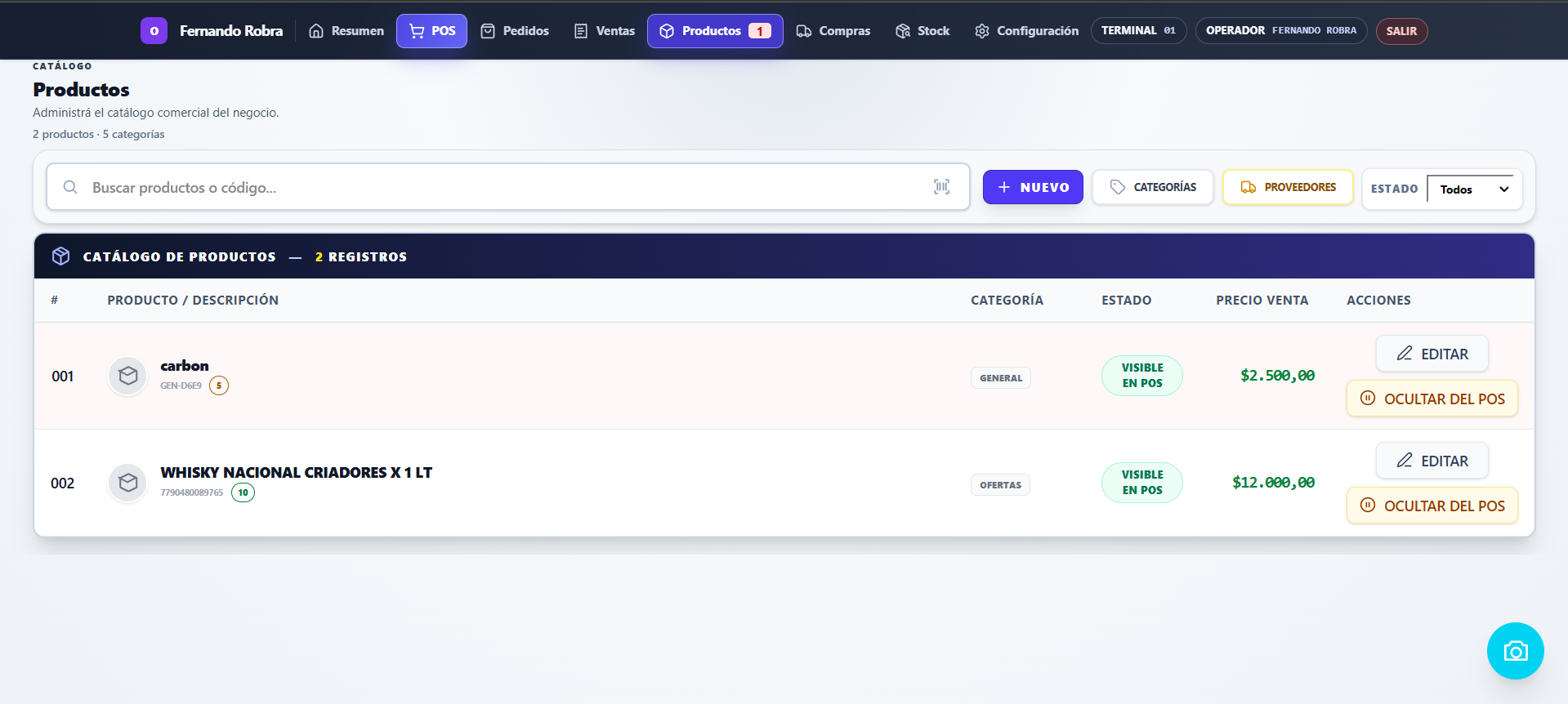Image resolution: width=1568 pixels, height=704 pixels.
Task: Click the $12.000,00 price
Action: tap(1273, 483)
